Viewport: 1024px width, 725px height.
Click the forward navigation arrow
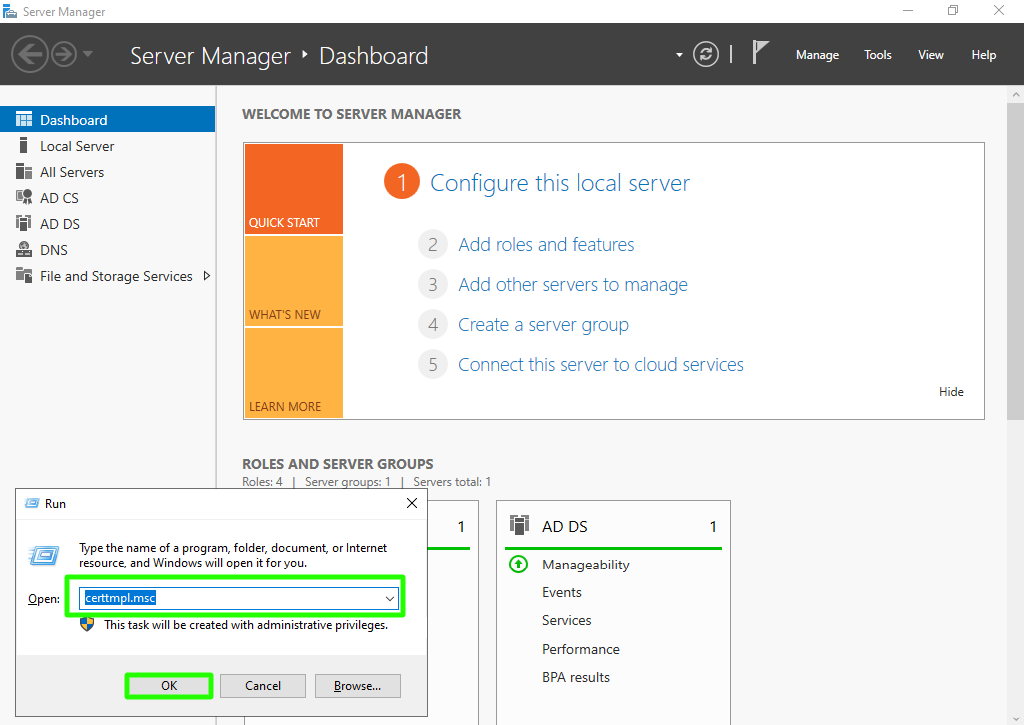click(64, 54)
